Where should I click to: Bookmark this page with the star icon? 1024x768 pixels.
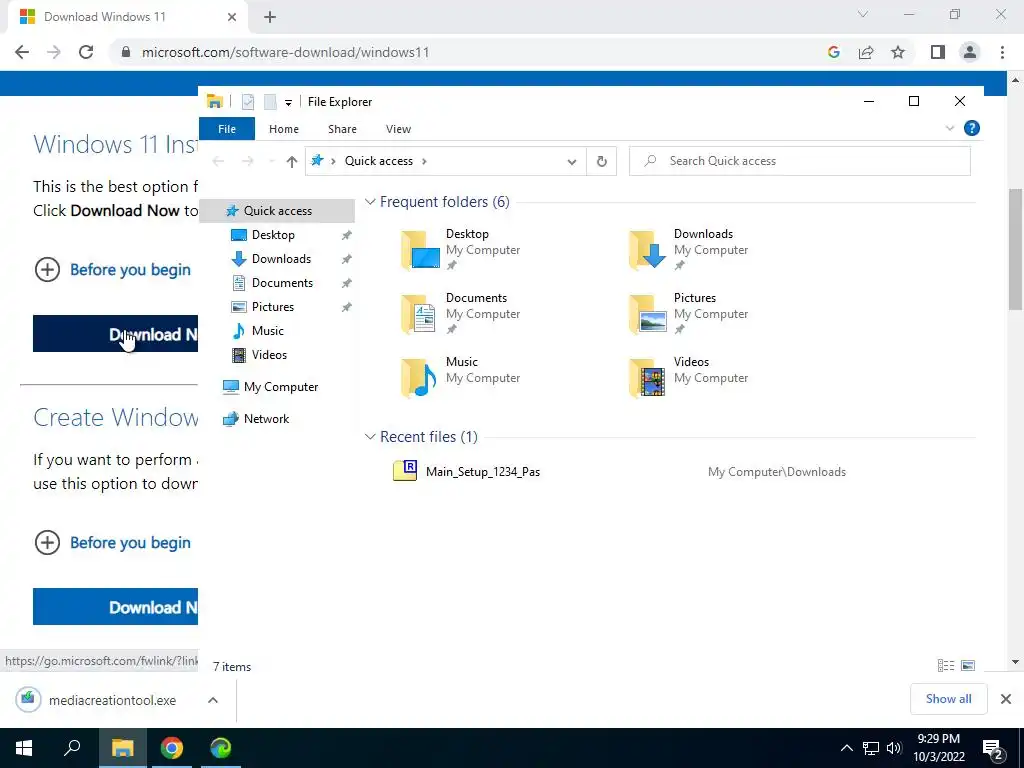[898, 52]
